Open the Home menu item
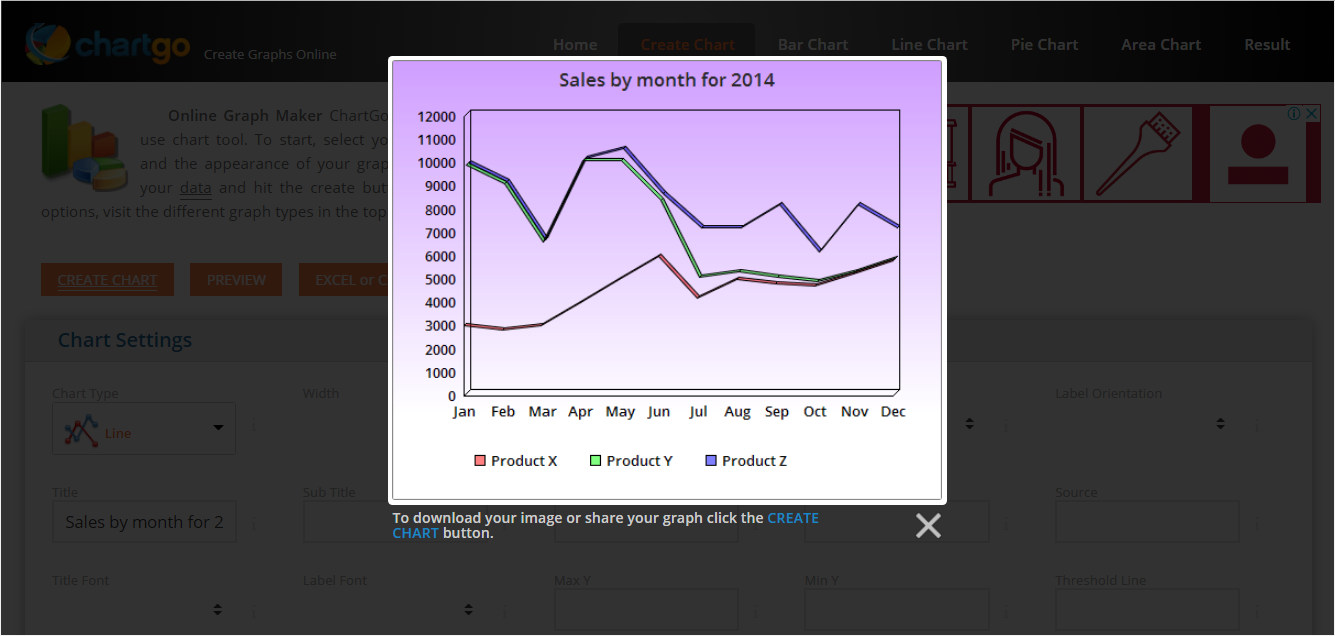 pyautogui.click(x=575, y=44)
